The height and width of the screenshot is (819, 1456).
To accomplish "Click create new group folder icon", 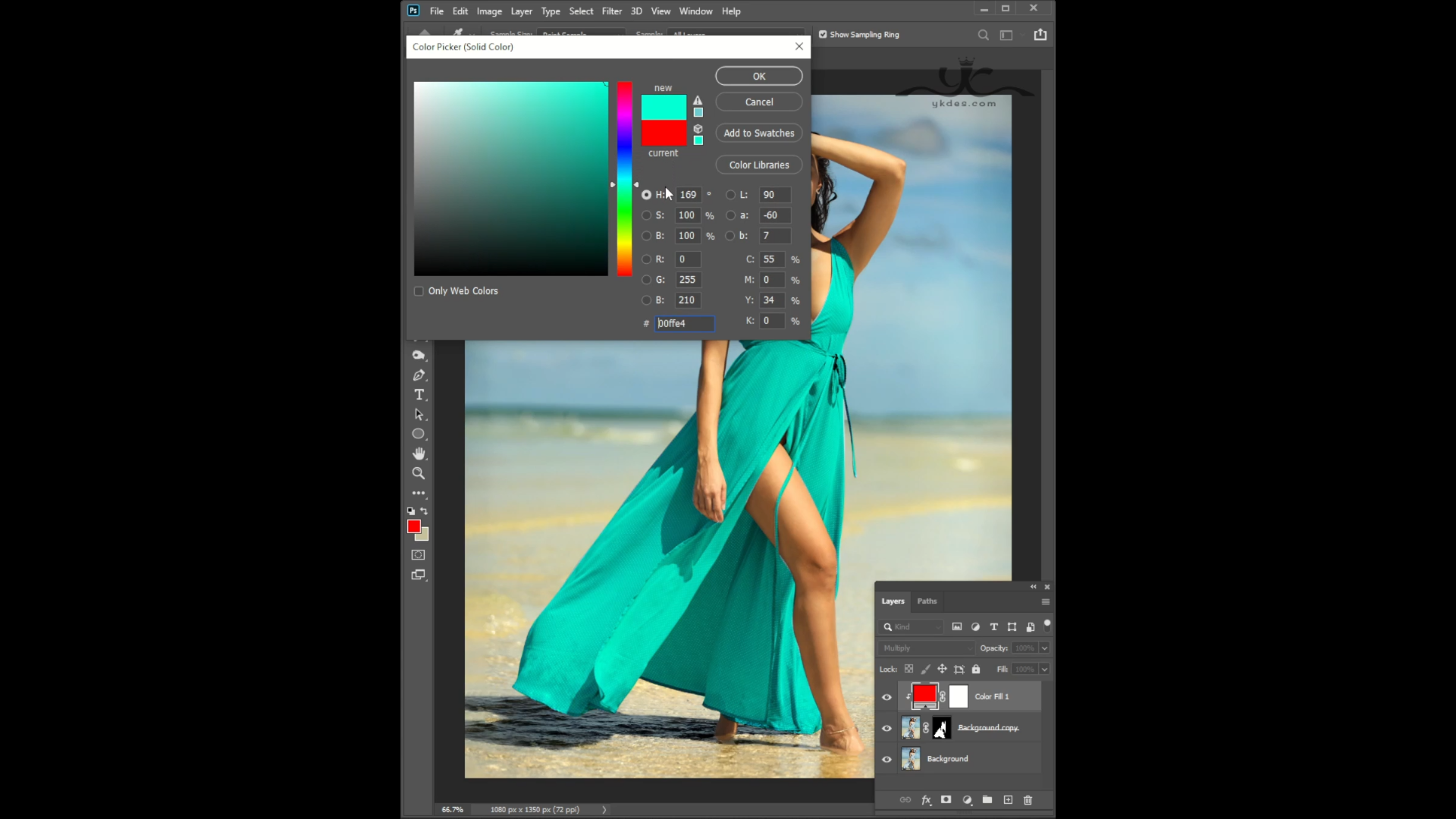I will 987,800.
